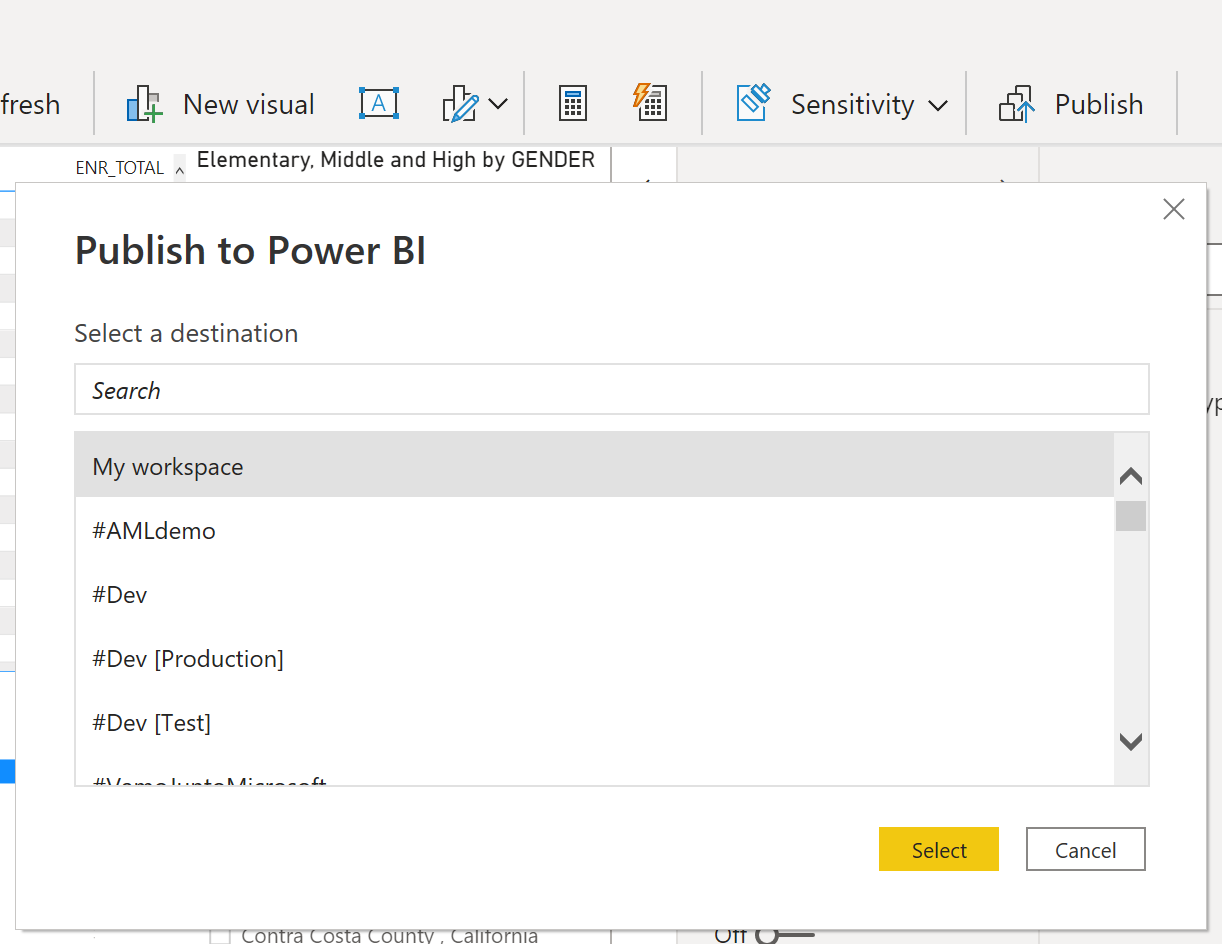The width and height of the screenshot is (1222, 944).
Task: Expand the more visuals dropdown arrow
Action: tap(498, 104)
